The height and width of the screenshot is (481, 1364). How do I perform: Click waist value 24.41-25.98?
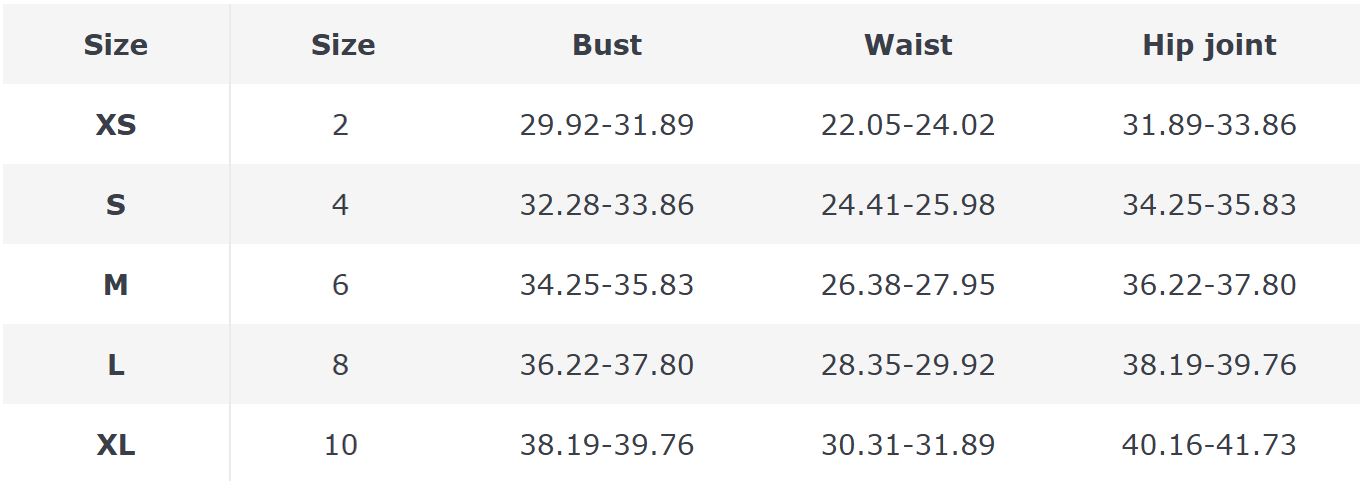pyautogui.click(x=908, y=205)
